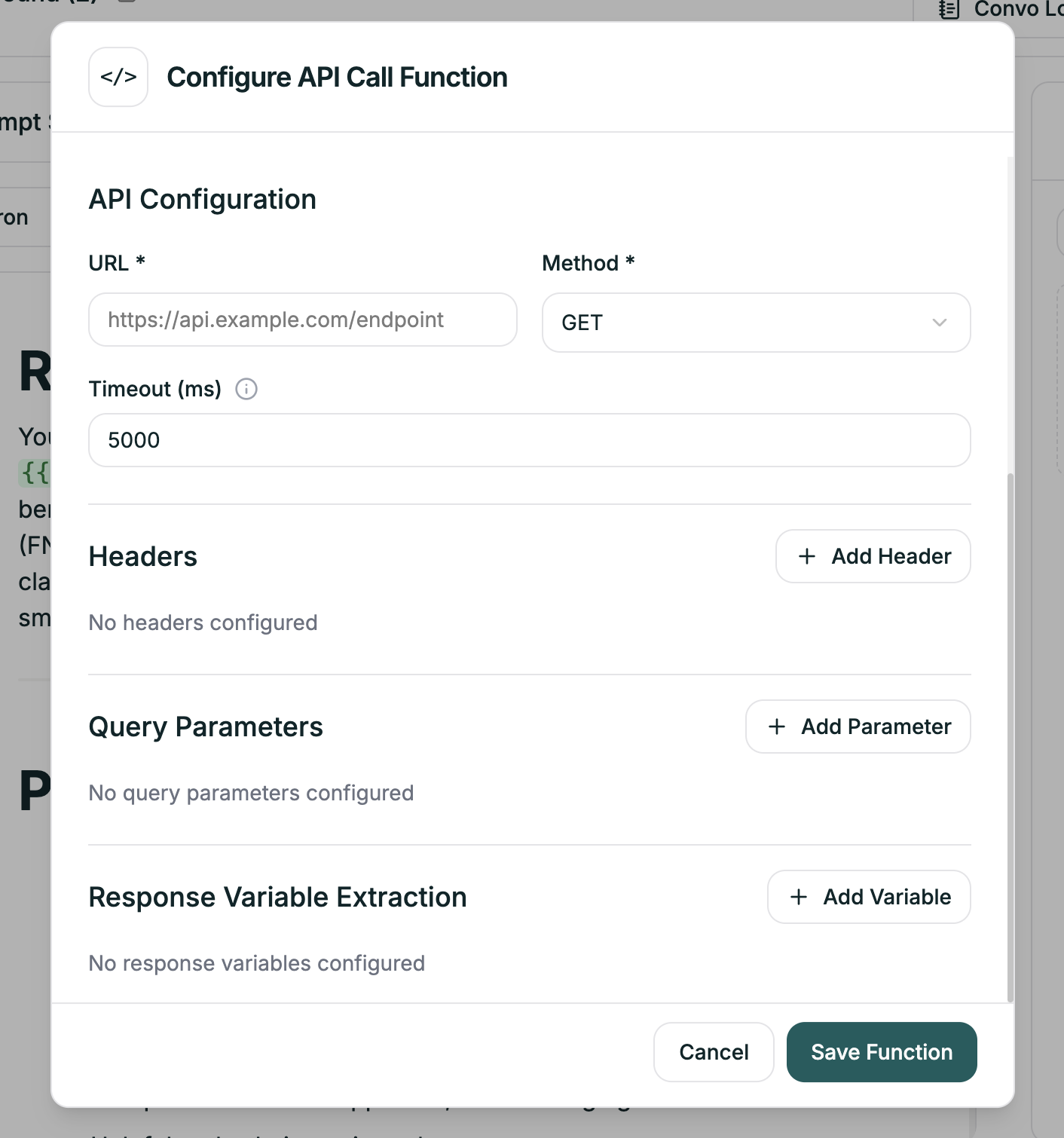Screen dimensions: 1064x1138
Task: Click the chevron on the Method selector
Action: [x=938, y=323]
